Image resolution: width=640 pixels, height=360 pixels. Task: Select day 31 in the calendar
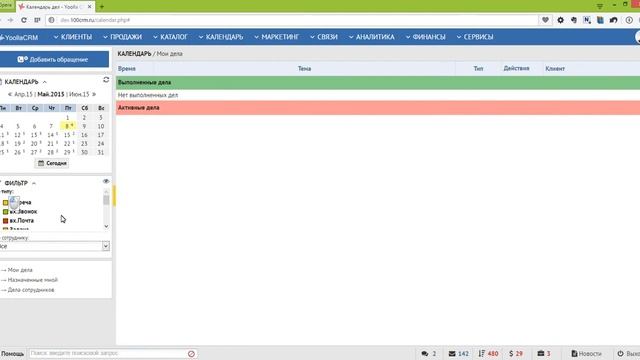point(101,152)
